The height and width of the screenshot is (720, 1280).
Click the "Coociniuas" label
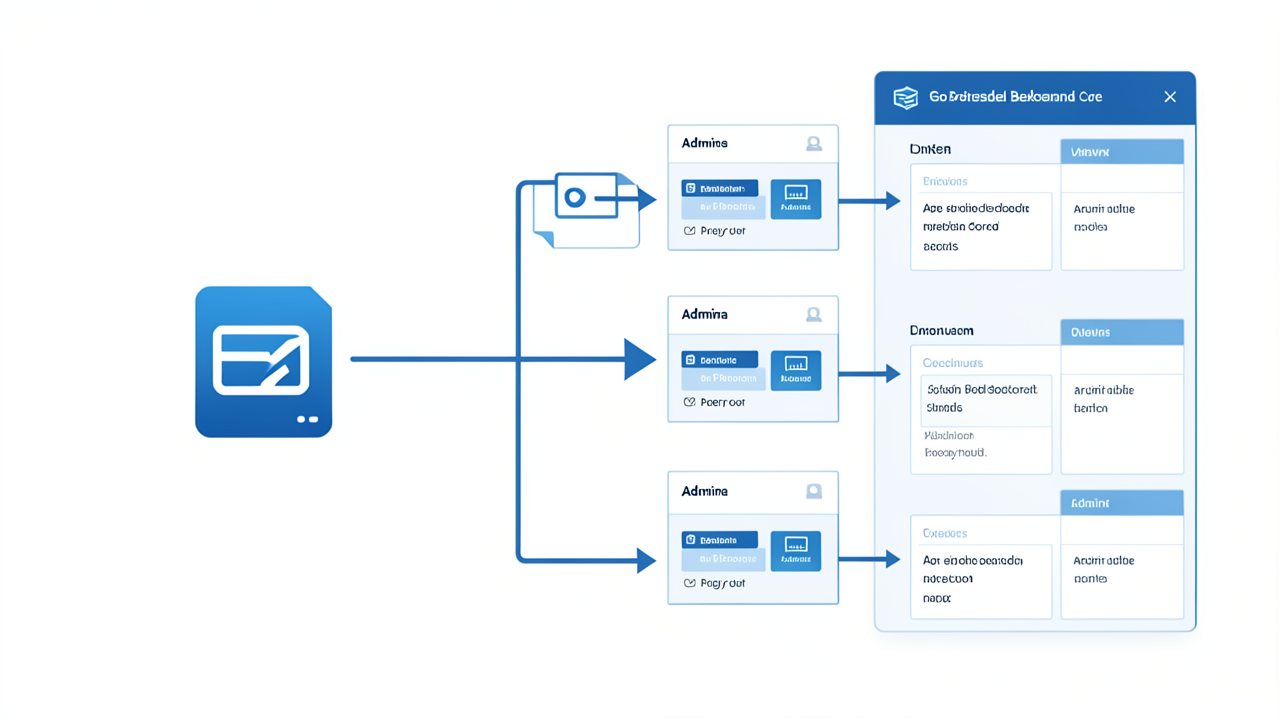(x=953, y=363)
